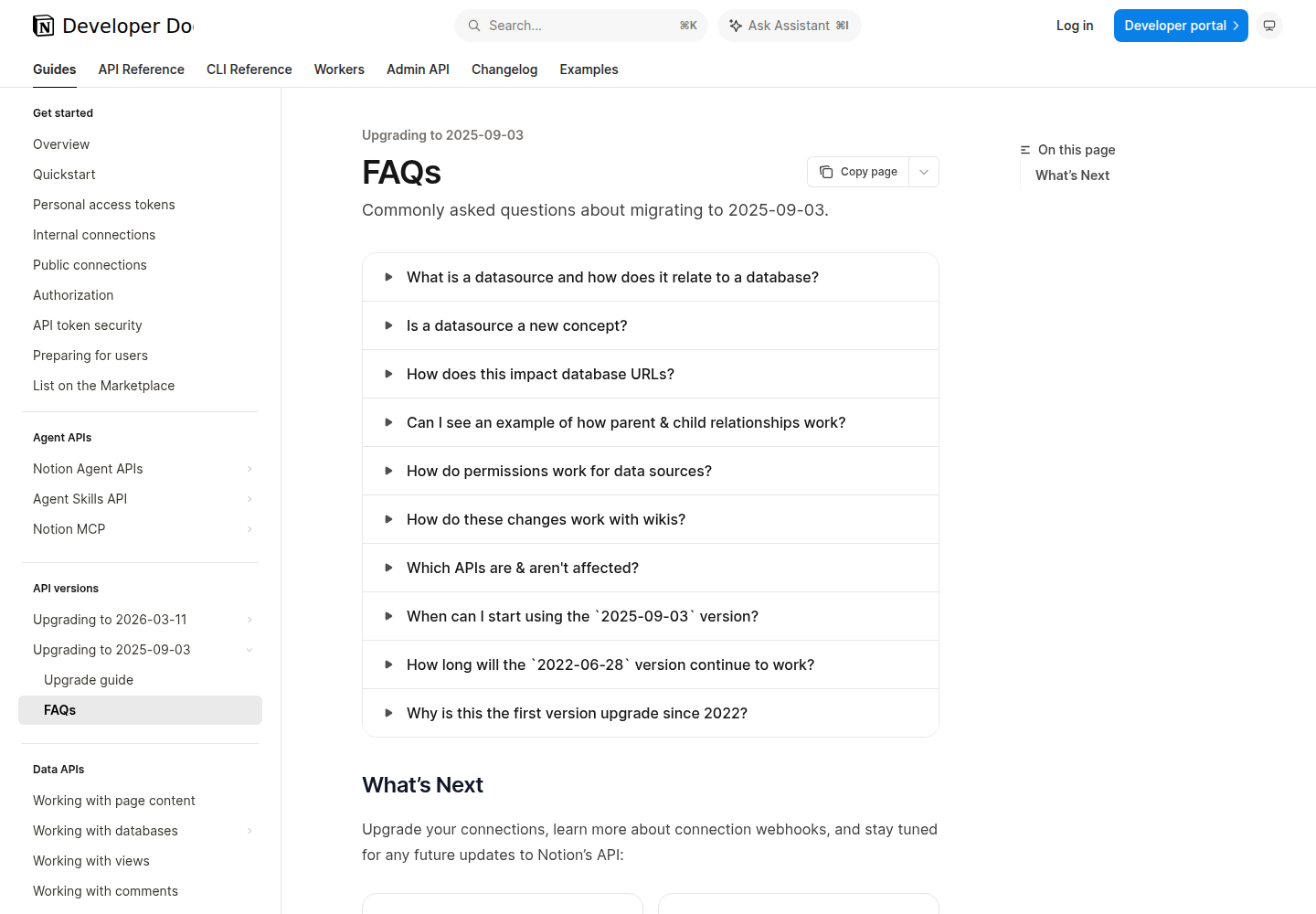Image resolution: width=1316 pixels, height=914 pixels.
Task: Expand 'Is a datasource a new concept?'
Action: pyautogui.click(x=651, y=325)
